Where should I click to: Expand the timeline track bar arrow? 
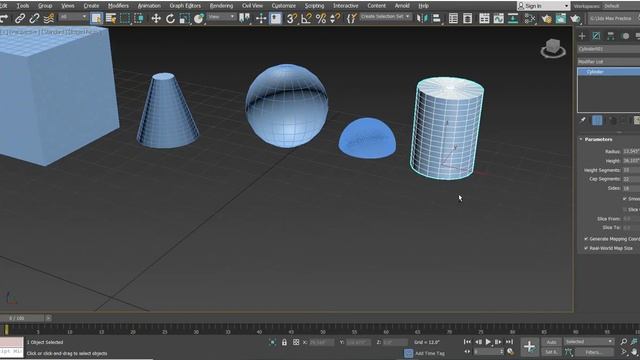(x=48, y=318)
